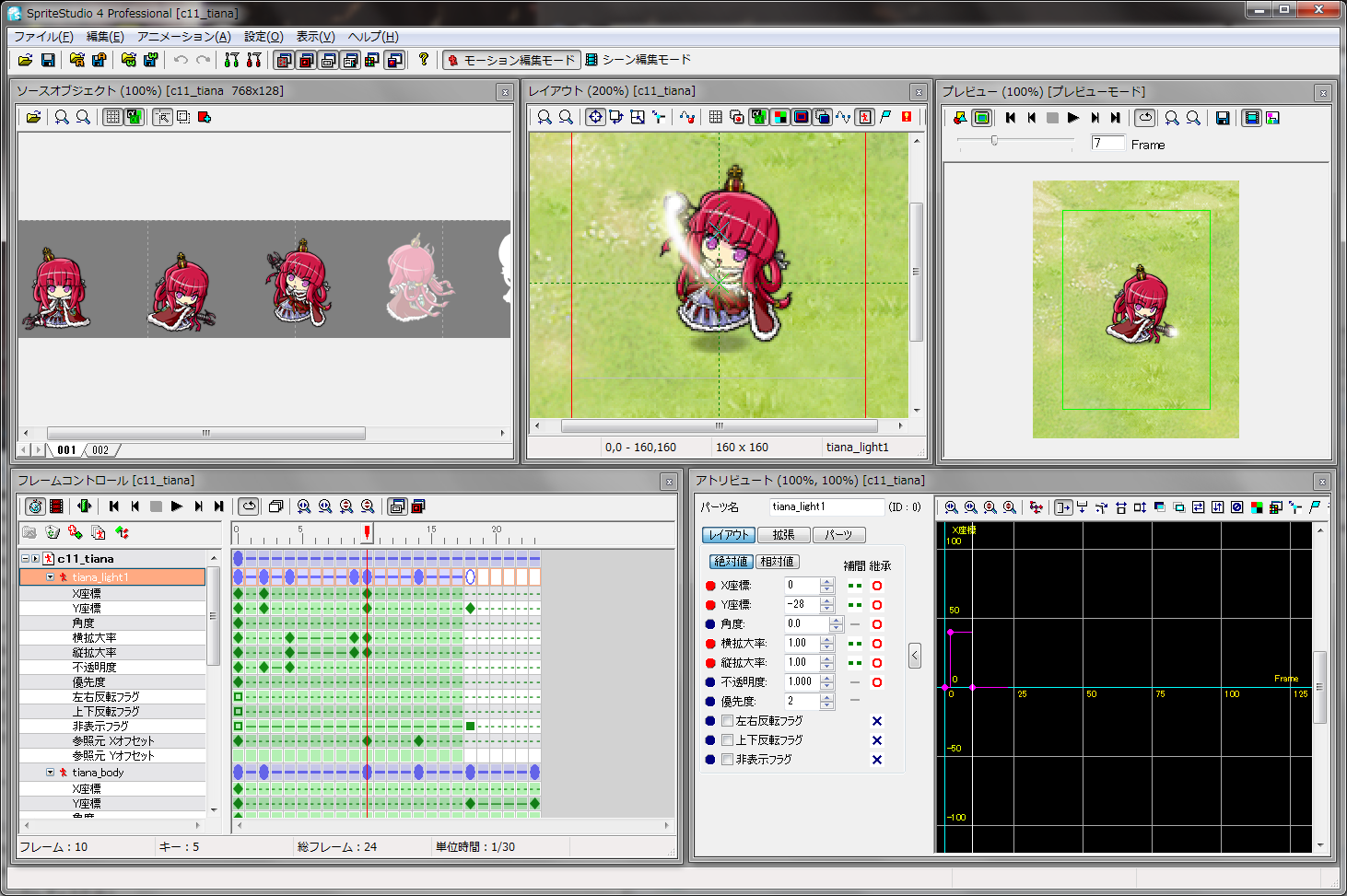This screenshot has width=1347, height=896.
Task: Click the パーツ名 field with tiana_light1
Action: (x=826, y=506)
